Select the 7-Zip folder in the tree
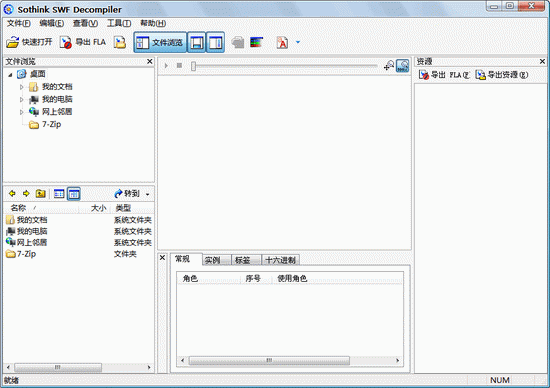 (x=52, y=124)
